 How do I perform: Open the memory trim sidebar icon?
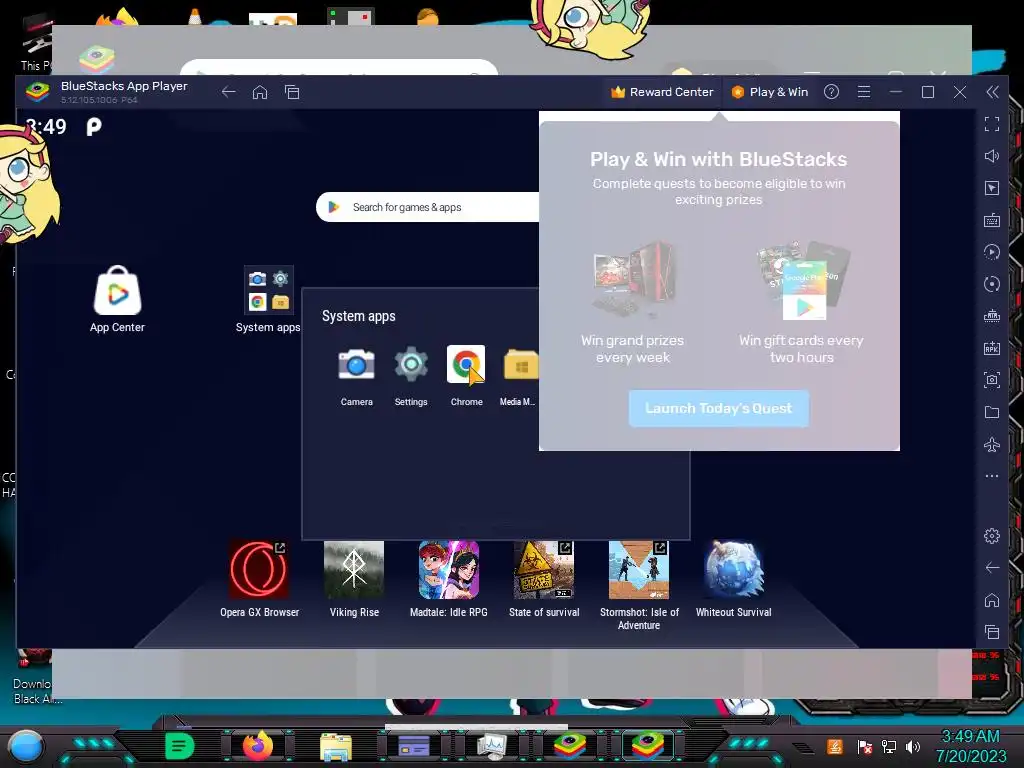pos(992,316)
